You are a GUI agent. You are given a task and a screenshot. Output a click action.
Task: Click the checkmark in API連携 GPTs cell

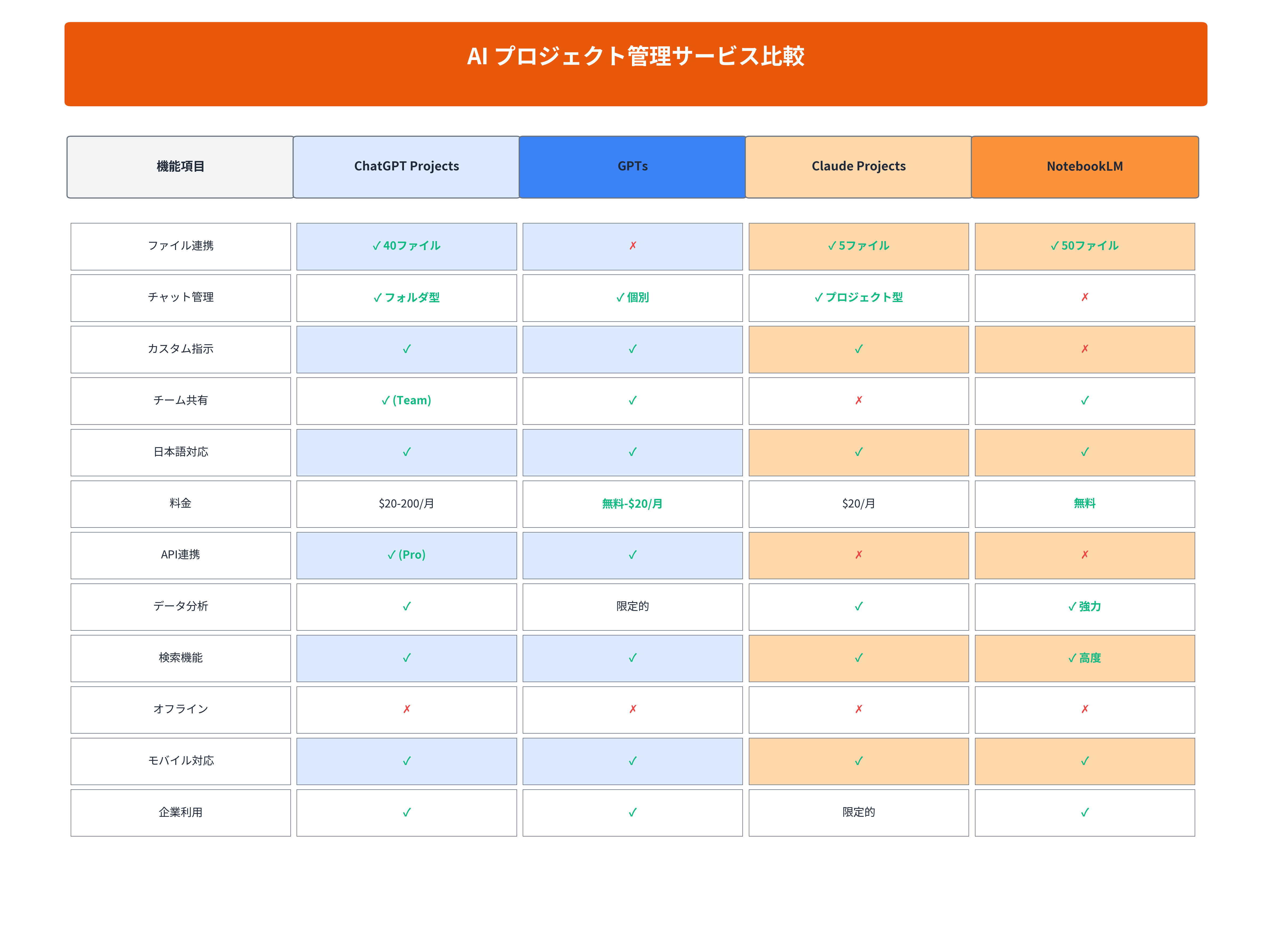pos(633,555)
